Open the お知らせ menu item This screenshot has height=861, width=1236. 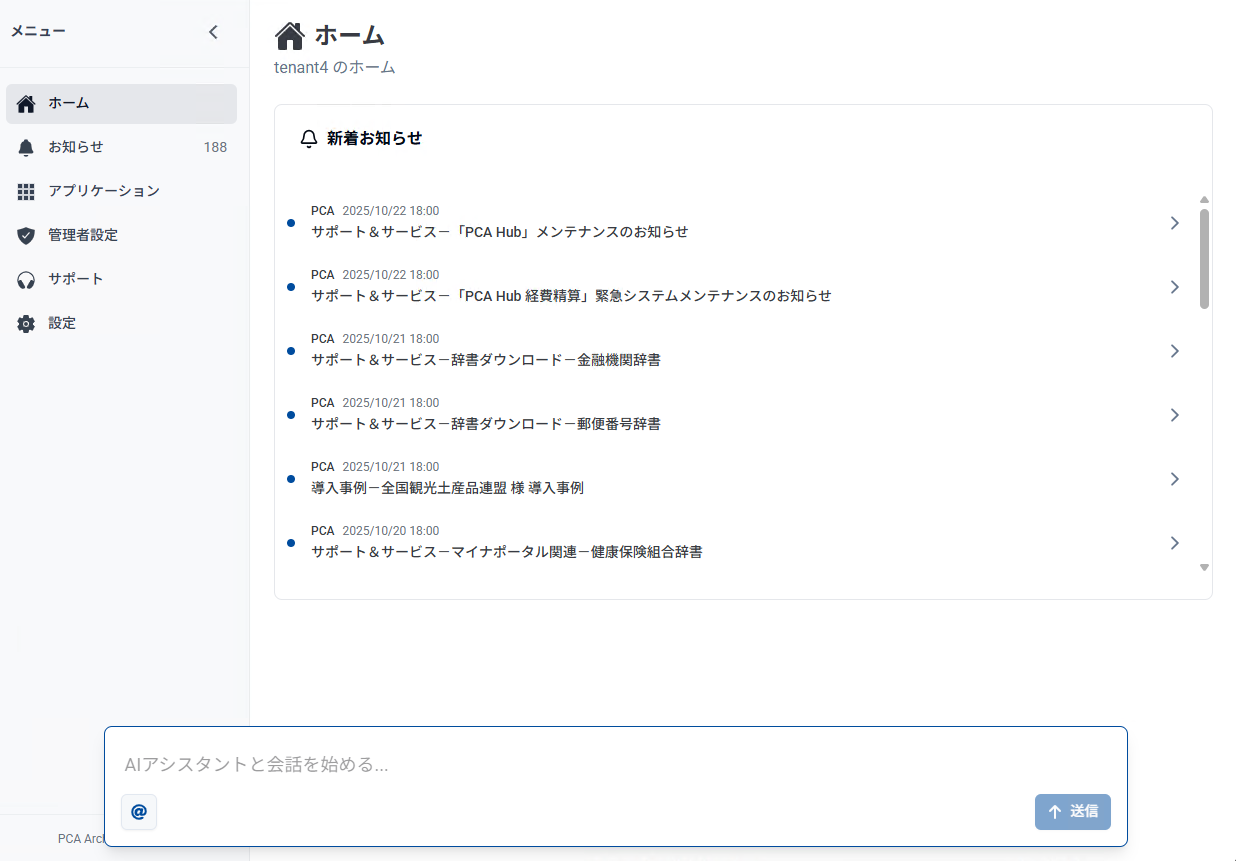pos(76,147)
